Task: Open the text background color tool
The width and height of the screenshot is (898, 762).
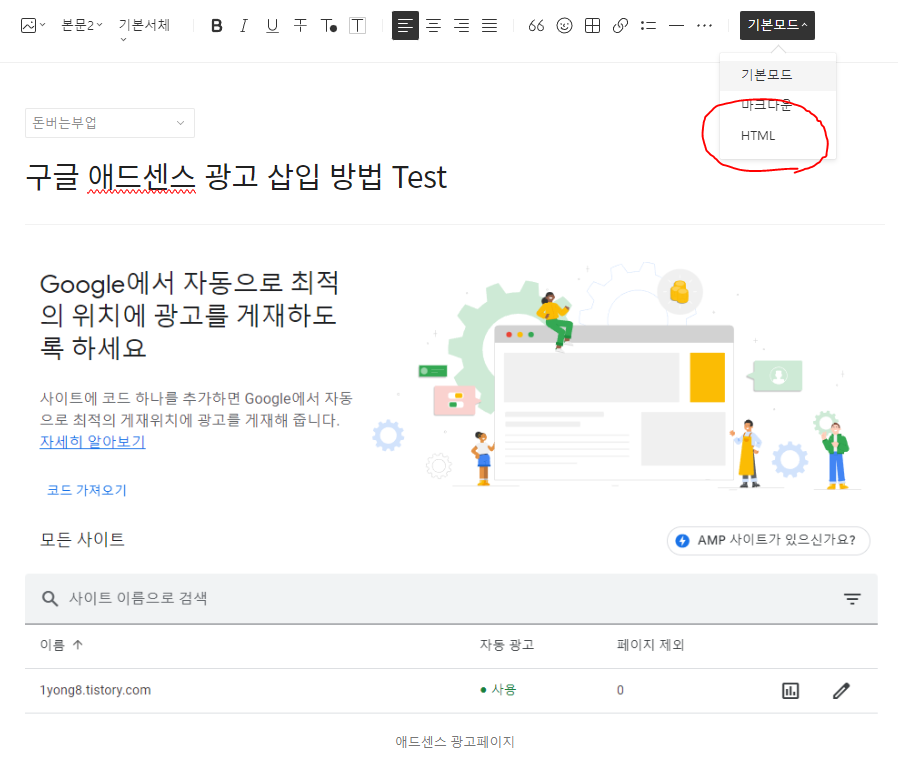Action: click(x=357, y=26)
